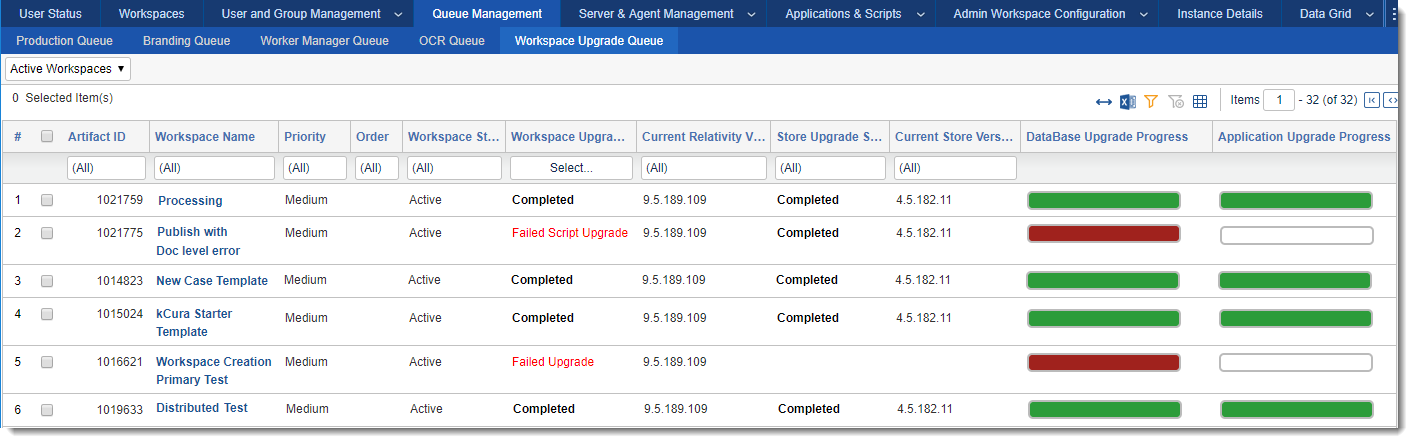
Task: Click the Current Store Version filter field
Action: (954, 168)
